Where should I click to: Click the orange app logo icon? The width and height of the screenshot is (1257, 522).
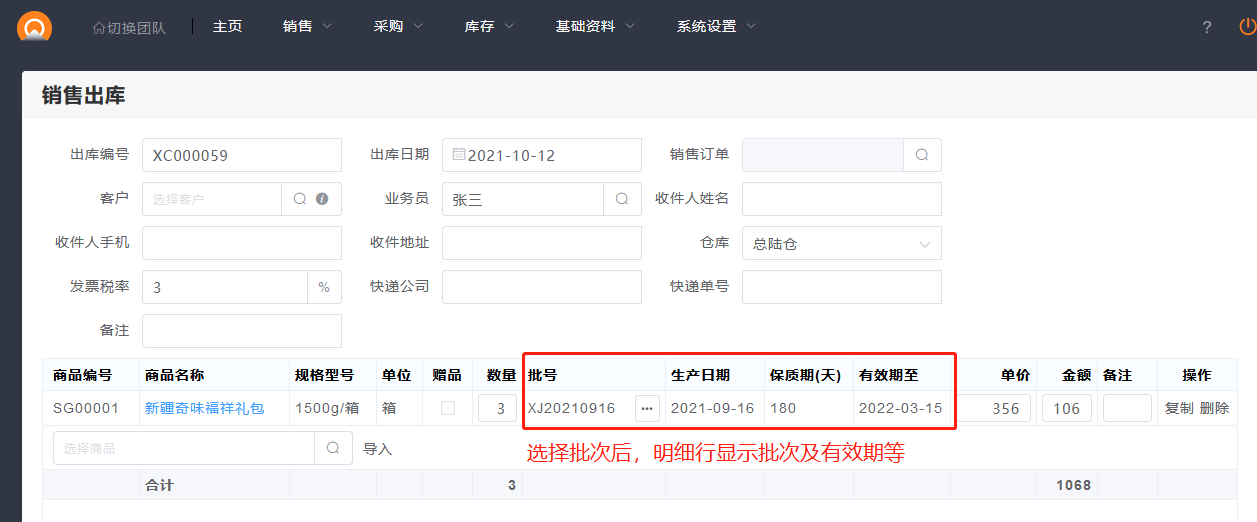[35, 26]
